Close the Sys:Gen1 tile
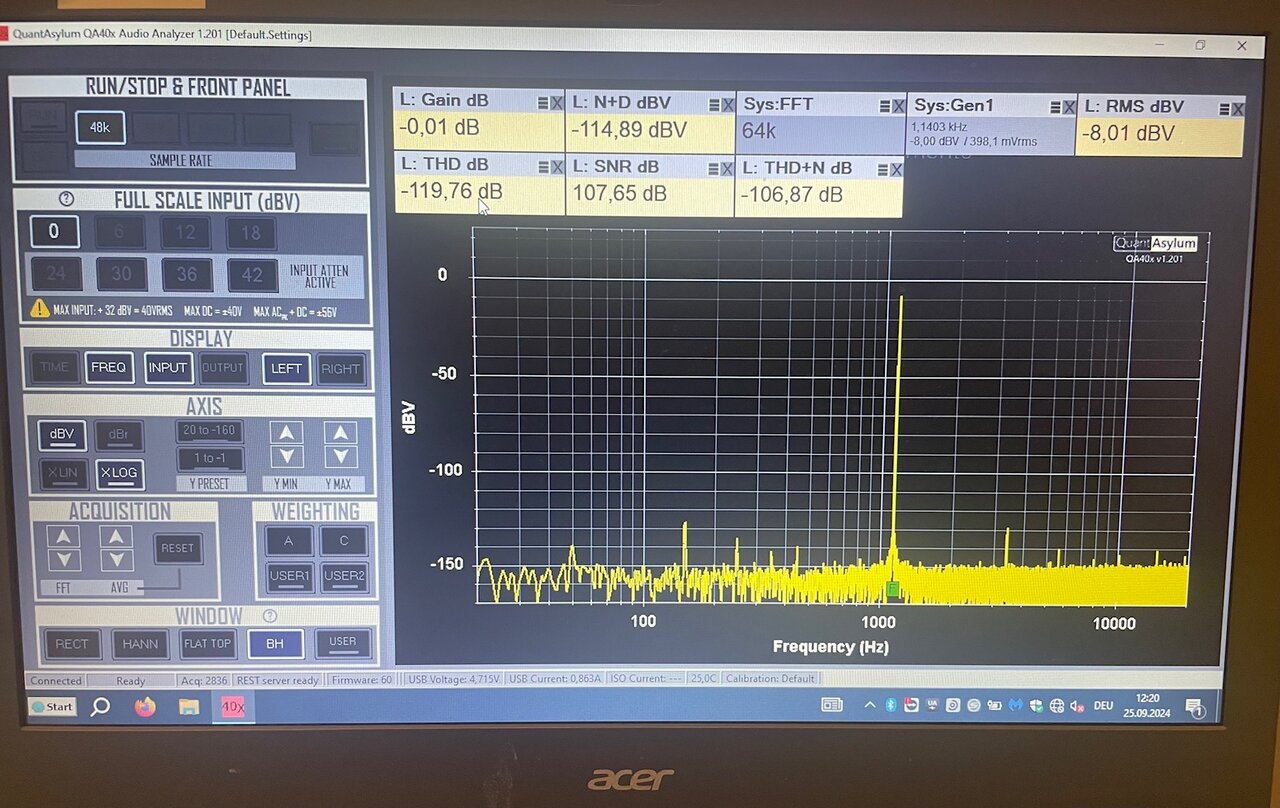The width and height of the screenshot is (1280, 808). click(1069, 107)
